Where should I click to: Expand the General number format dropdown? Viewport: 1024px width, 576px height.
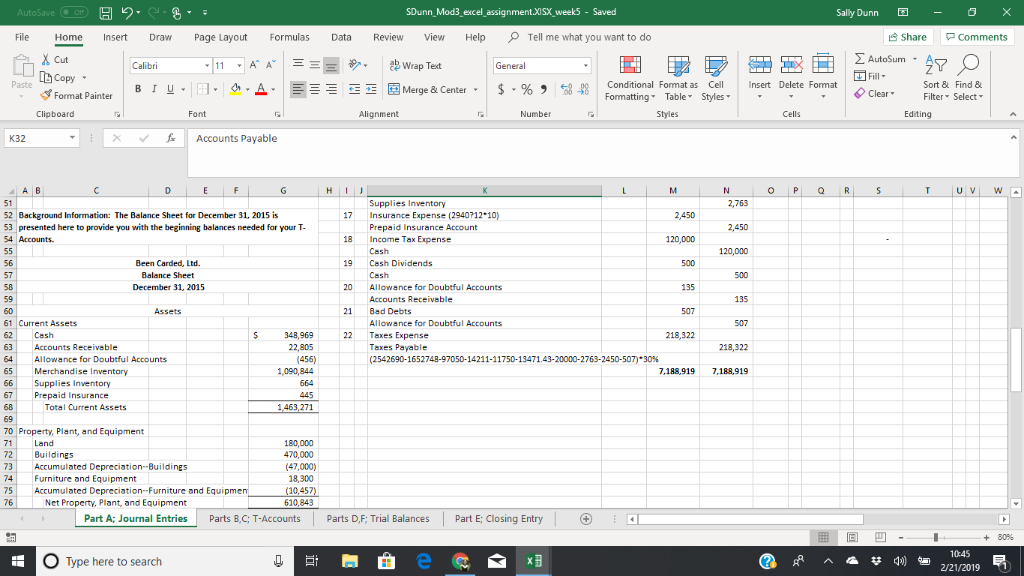[585, 66]
